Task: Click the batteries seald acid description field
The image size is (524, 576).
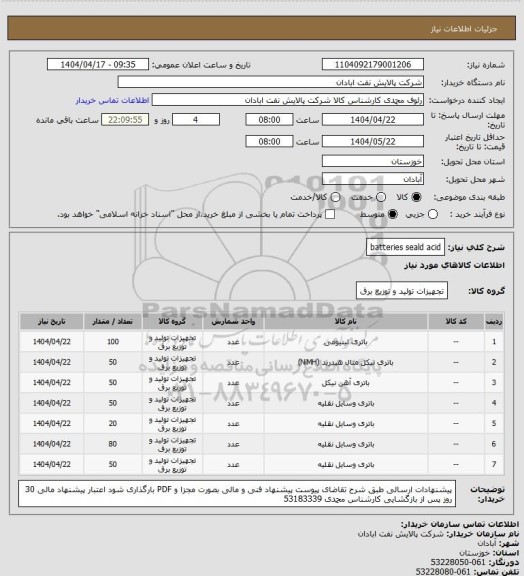Action: pos(405,247)
